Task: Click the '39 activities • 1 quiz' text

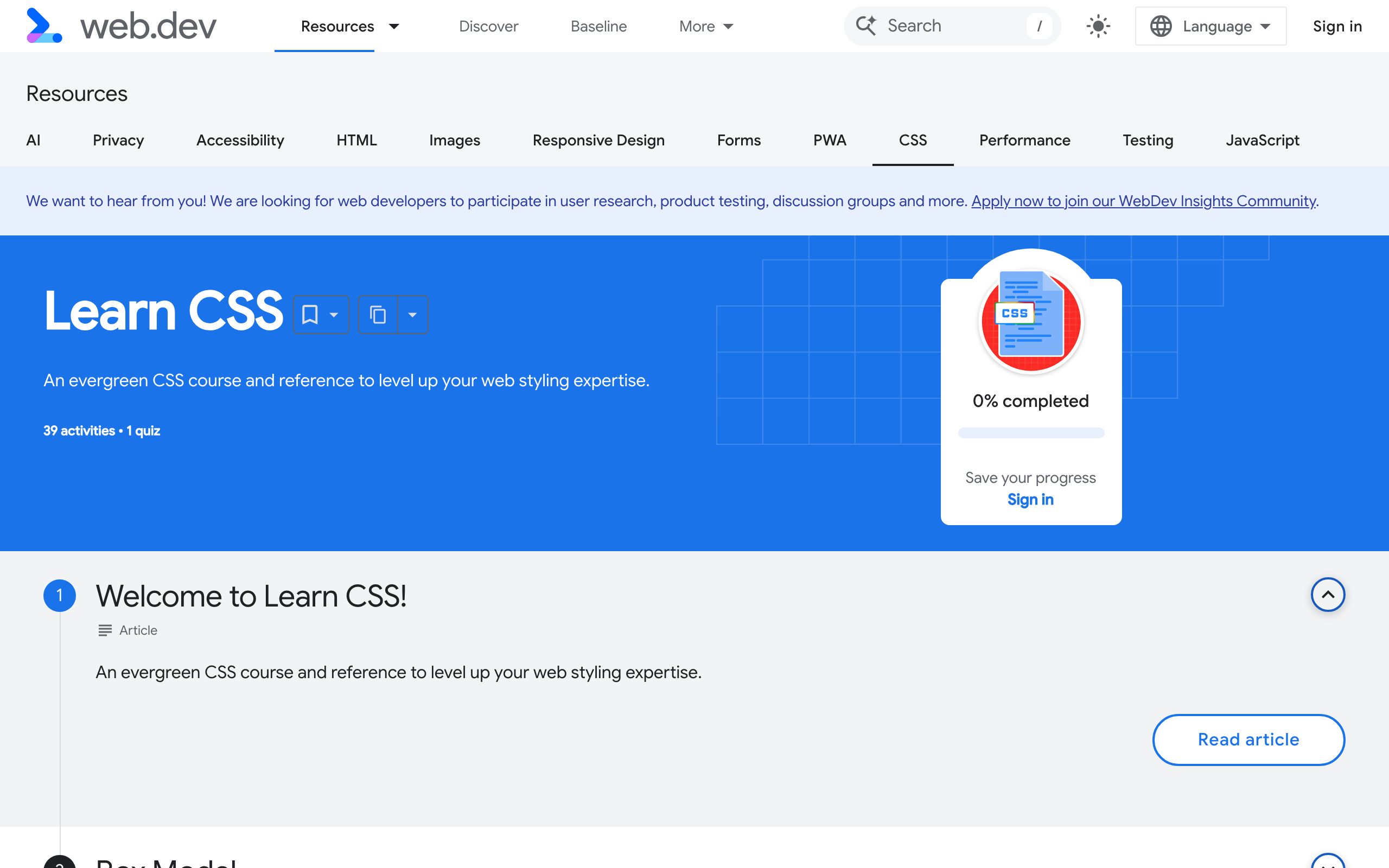Action: 101,431
